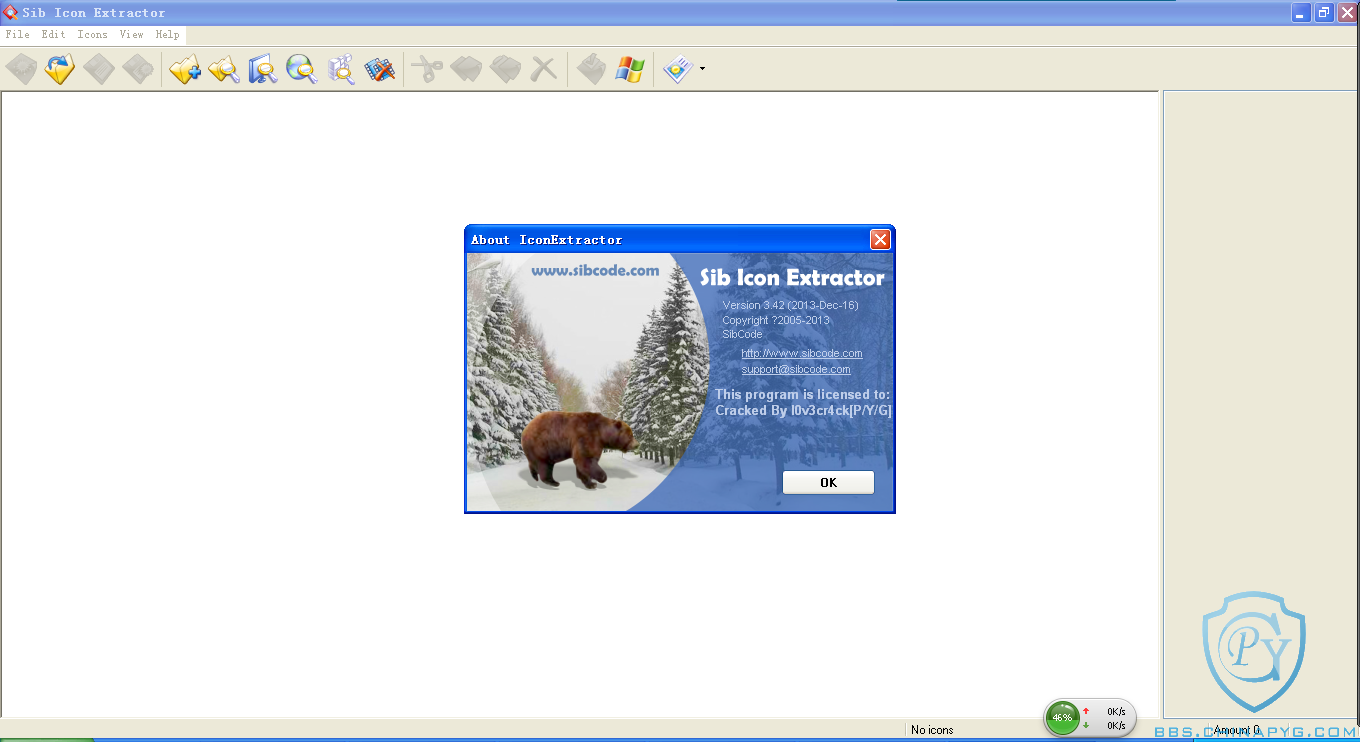Open the File menu
Image resolution: width=1360 pixels, height=742 pixels.
pyautogui.click(x=17, y=34)
